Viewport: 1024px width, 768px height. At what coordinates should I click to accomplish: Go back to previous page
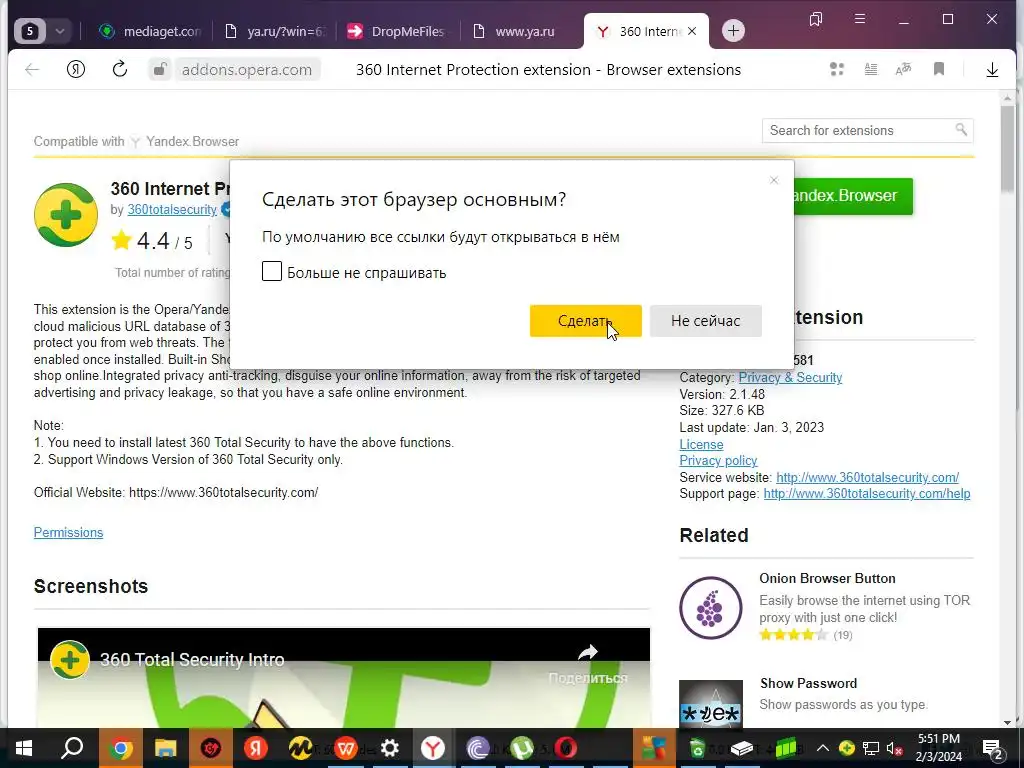[31, 69]
